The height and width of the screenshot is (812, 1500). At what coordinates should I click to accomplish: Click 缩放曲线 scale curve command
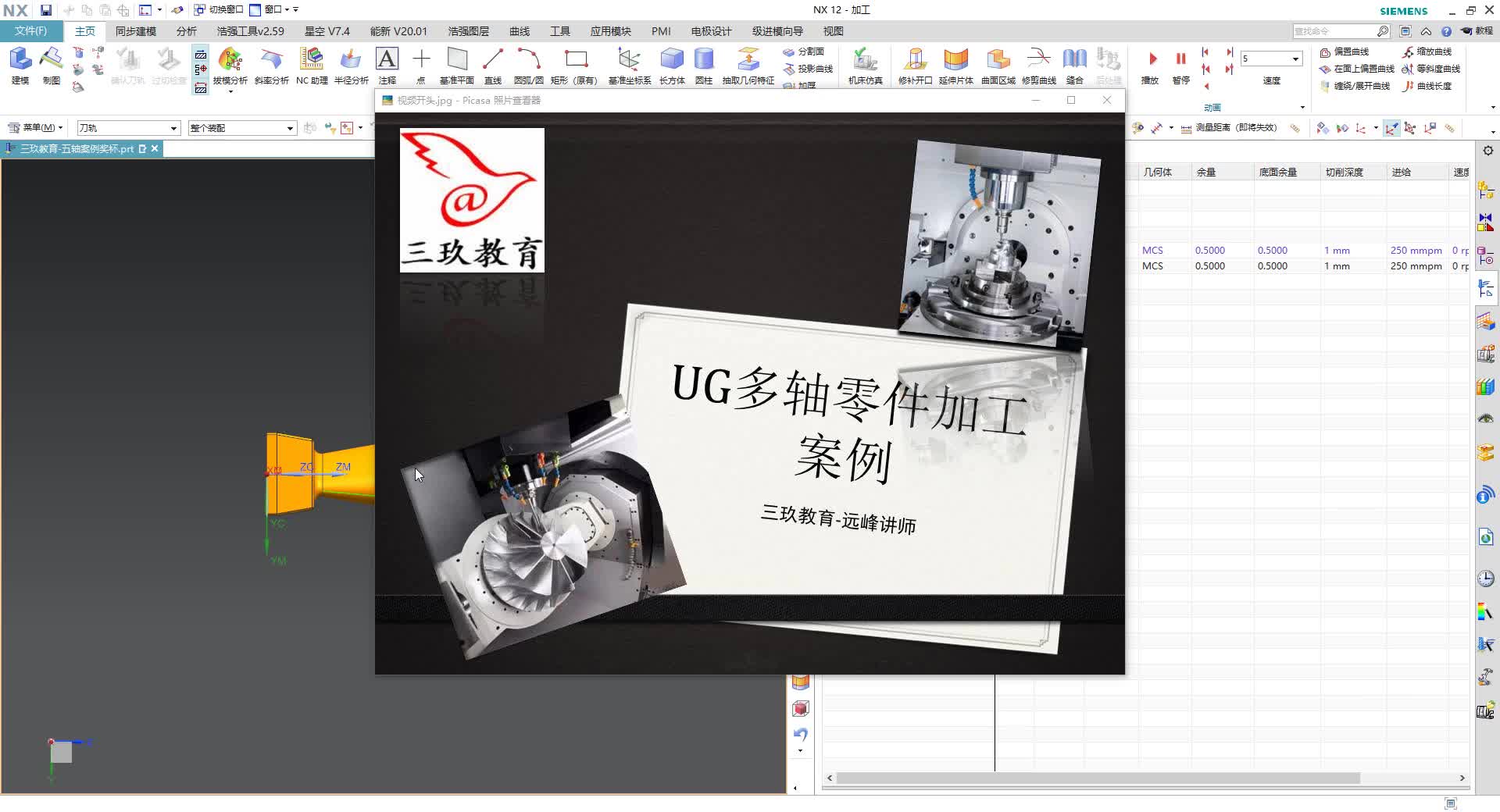[x=1427, y=52]
